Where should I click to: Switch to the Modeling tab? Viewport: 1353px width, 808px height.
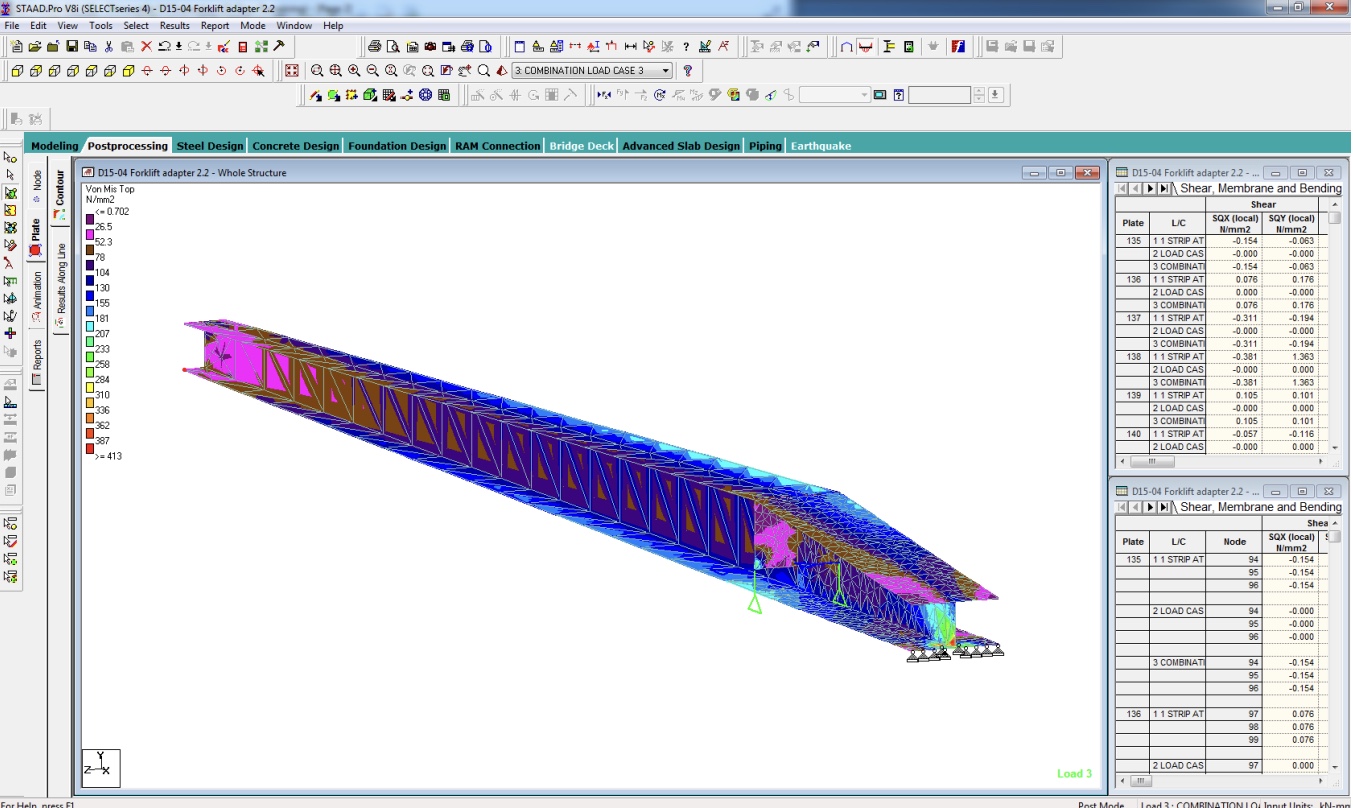(54, 146)
